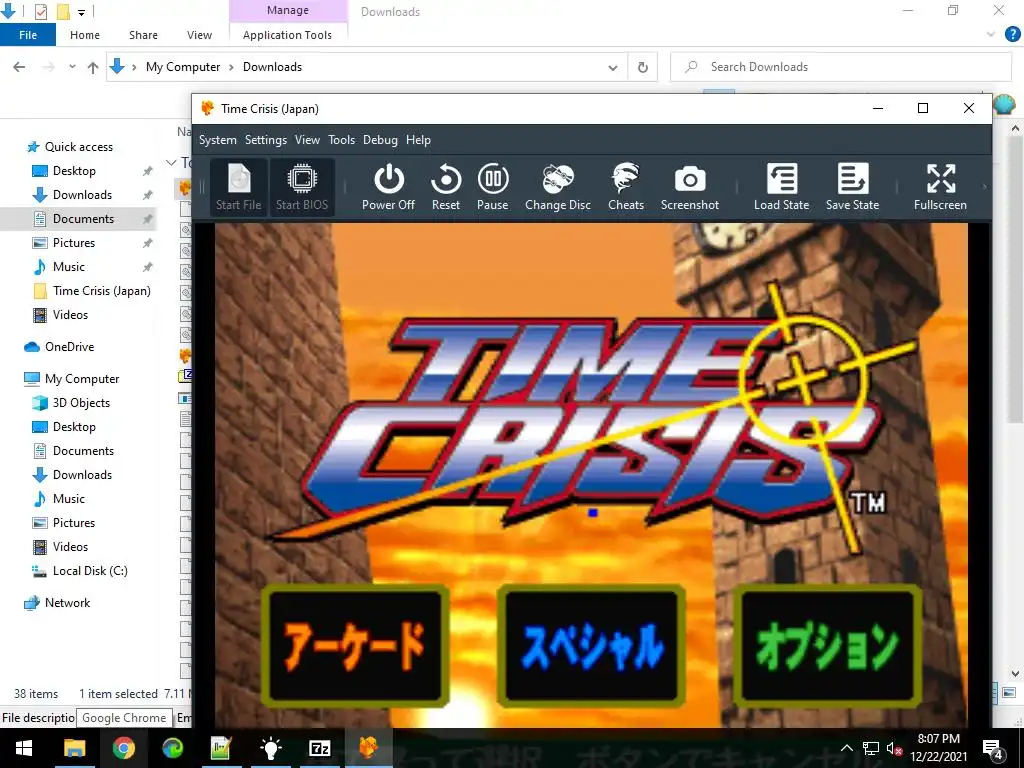Click the Power Off toolbar button

point(388,187)
